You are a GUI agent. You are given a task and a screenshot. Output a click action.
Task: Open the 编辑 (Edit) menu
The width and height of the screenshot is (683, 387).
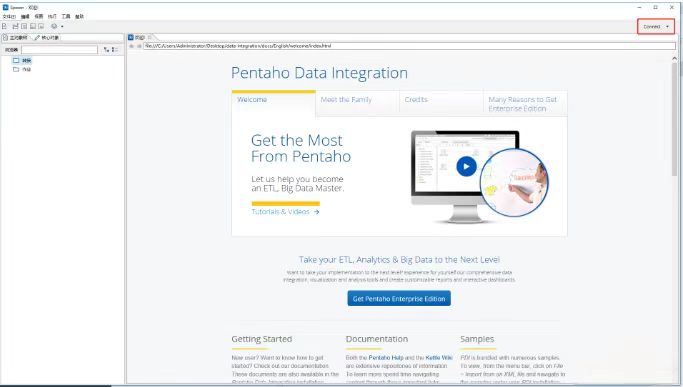(x=25, y=16)
